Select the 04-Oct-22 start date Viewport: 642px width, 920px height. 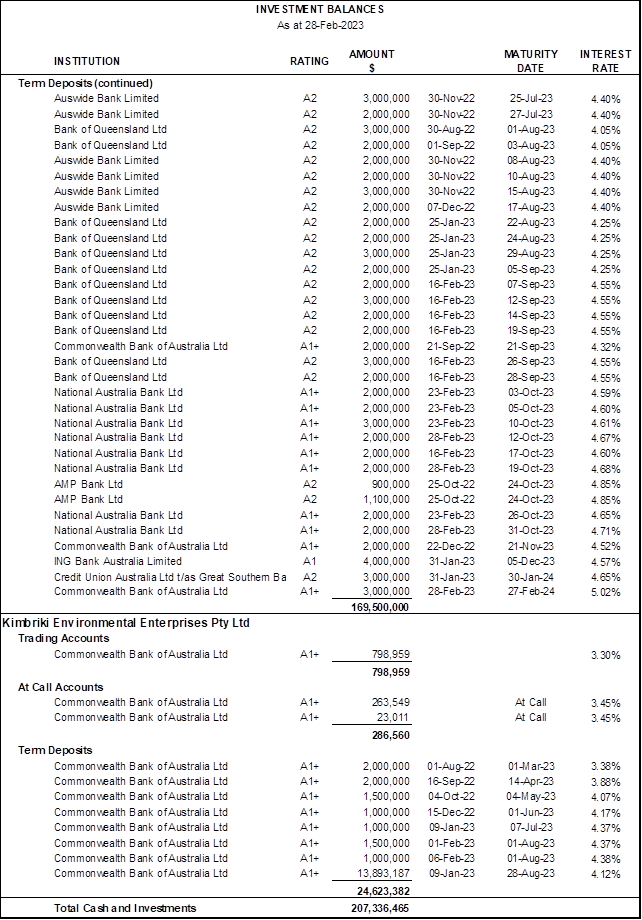click(x=451, y=797)
